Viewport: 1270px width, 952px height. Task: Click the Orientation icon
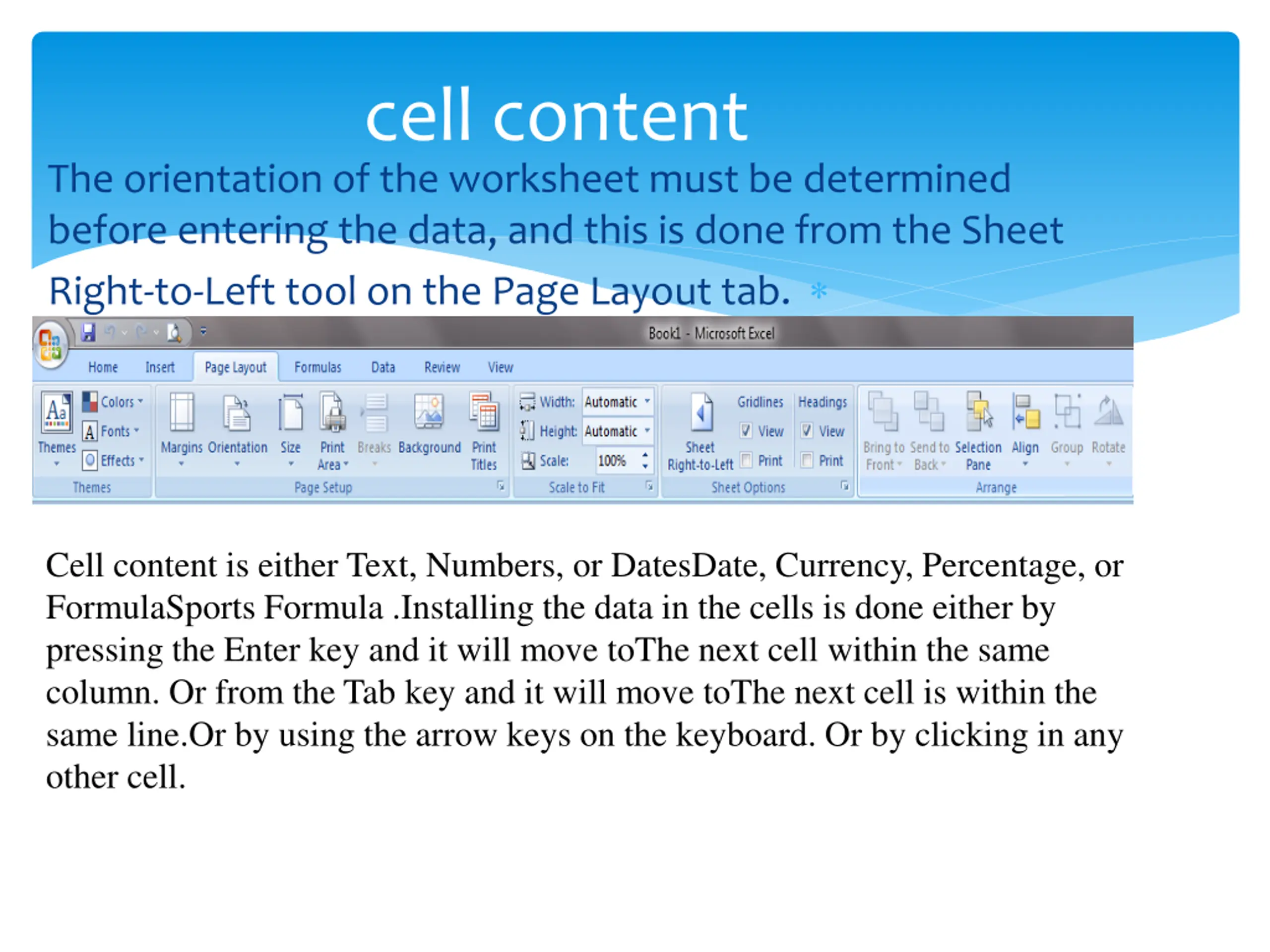point(237,412)
